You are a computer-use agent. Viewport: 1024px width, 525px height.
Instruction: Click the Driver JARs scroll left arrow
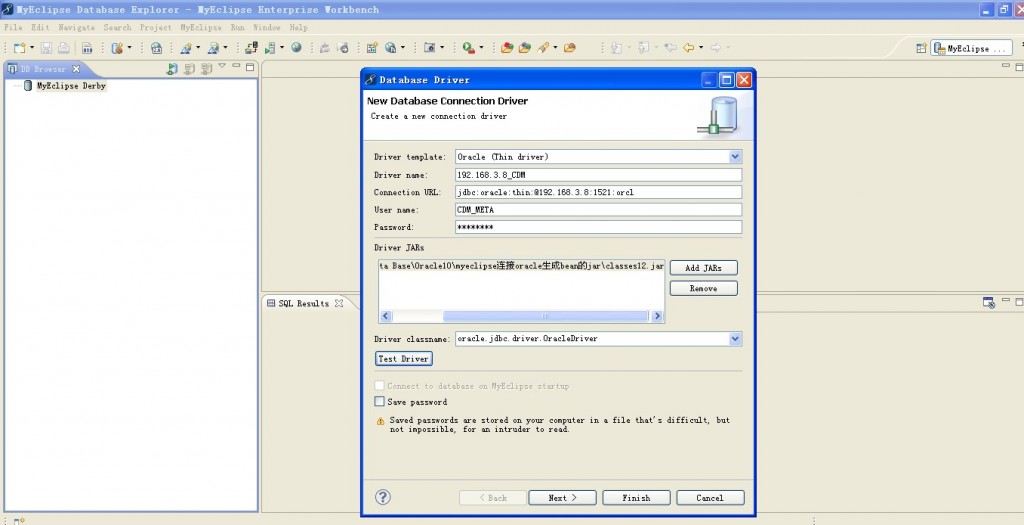385,316
